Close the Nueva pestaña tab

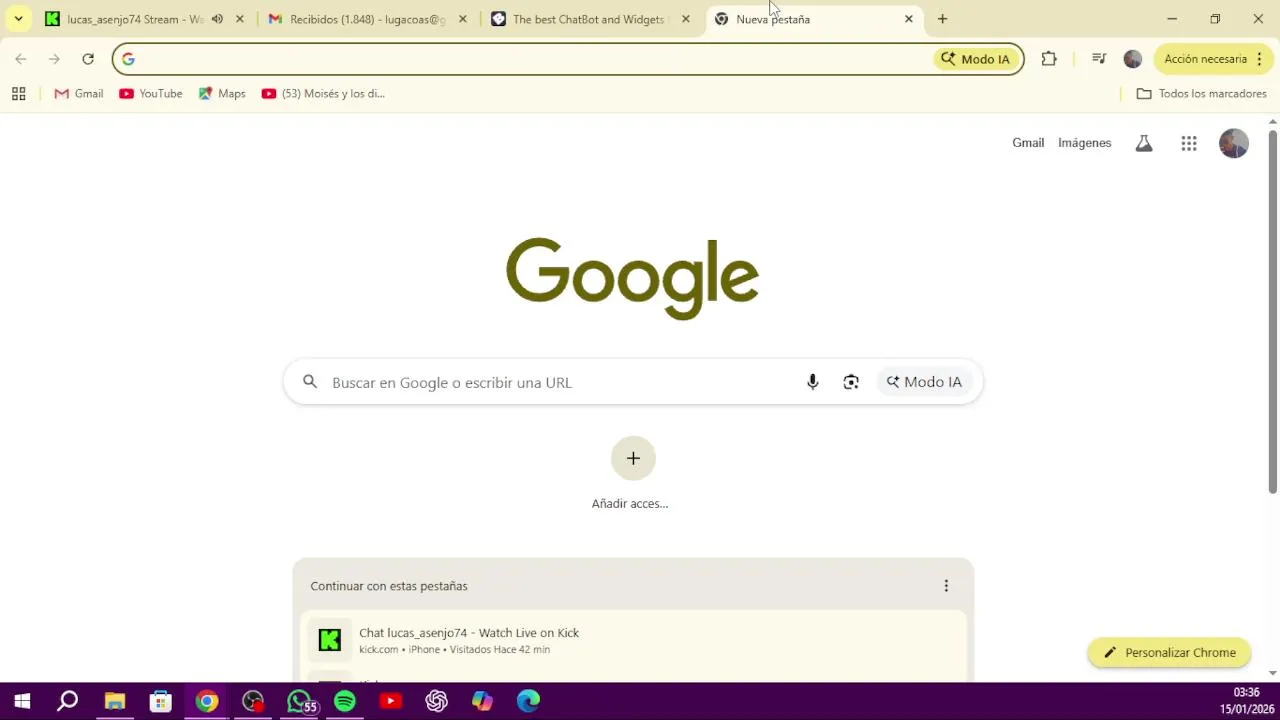[908, 19]
